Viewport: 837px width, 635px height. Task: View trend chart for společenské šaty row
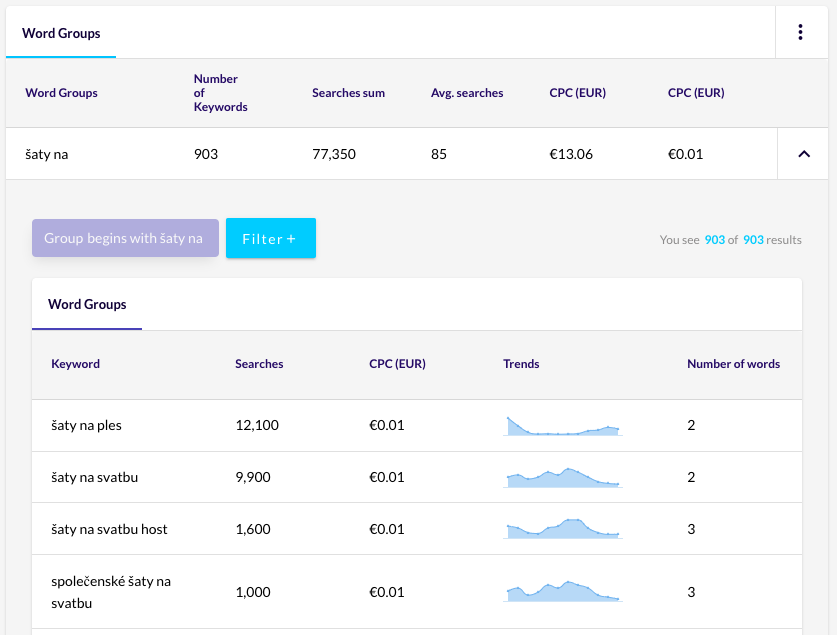point(563,591)
